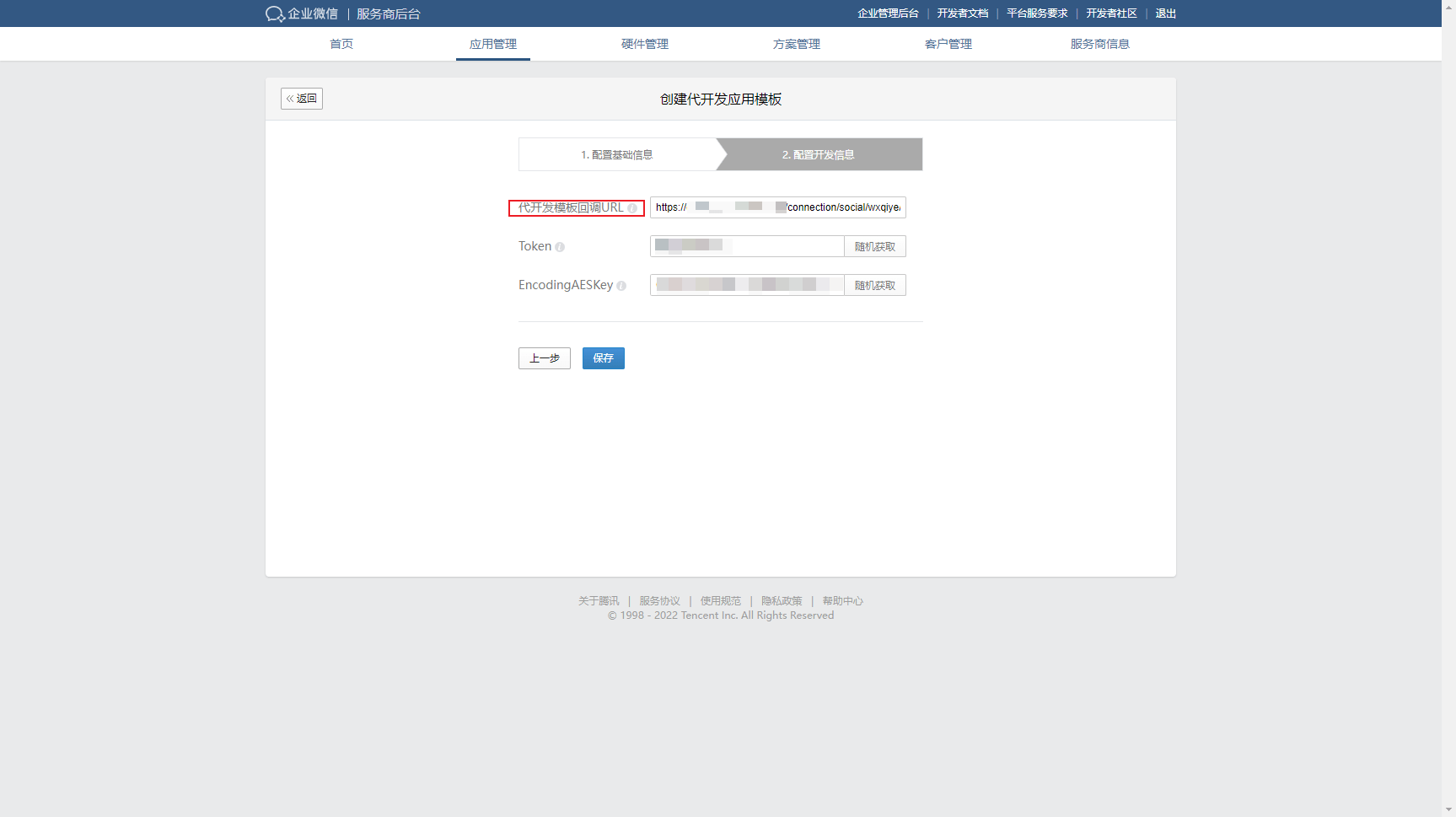Switch to the 应用管理 tab
This screenshot has height=817, width=1456.
[493, 44]
